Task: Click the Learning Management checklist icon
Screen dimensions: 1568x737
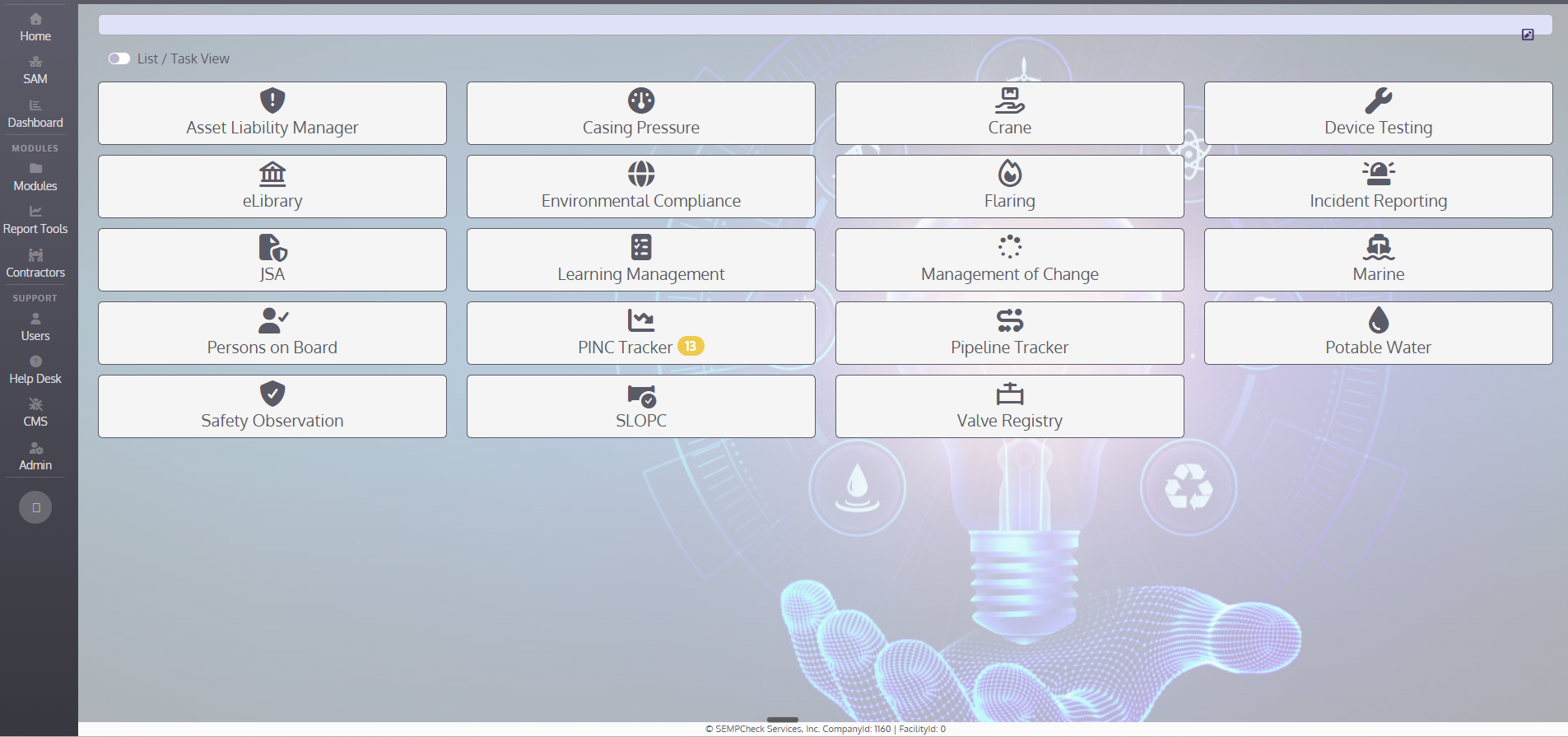Action: click(x=641, y=247)
